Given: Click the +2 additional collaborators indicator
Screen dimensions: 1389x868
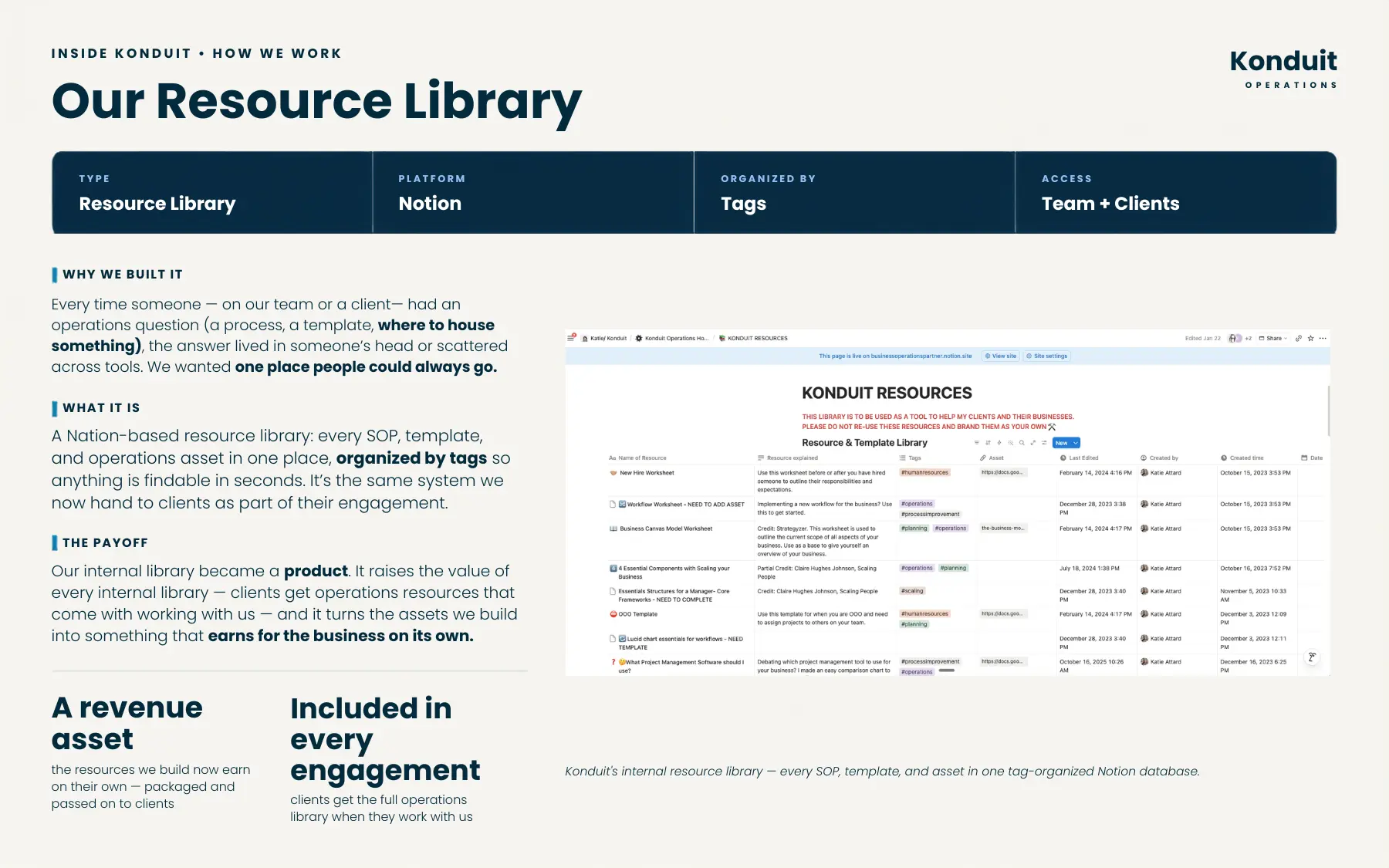Looking at the screenshot, I should click(x=1248, y=338).
